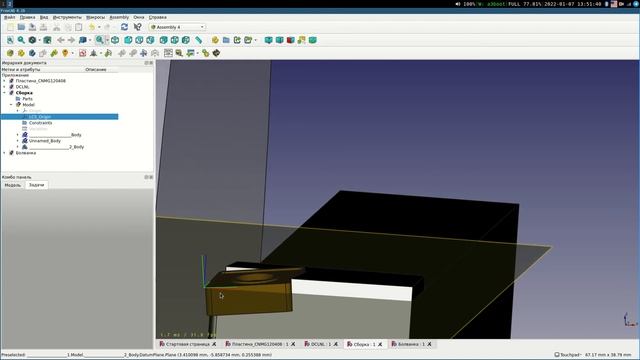This screenshot has width=640, height=360.
Task: Open the Assembly menu
Action: 119,17
